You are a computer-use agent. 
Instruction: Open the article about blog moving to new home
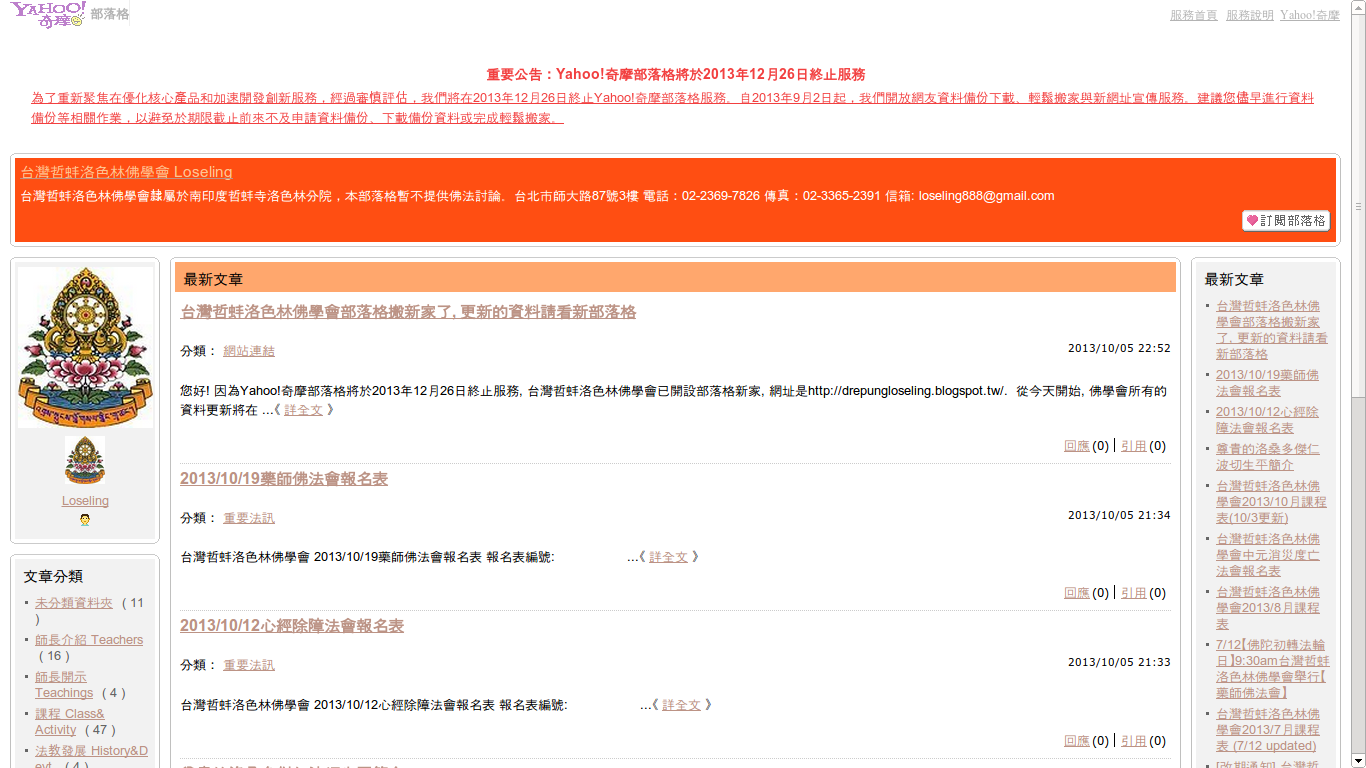coord(408,312)
